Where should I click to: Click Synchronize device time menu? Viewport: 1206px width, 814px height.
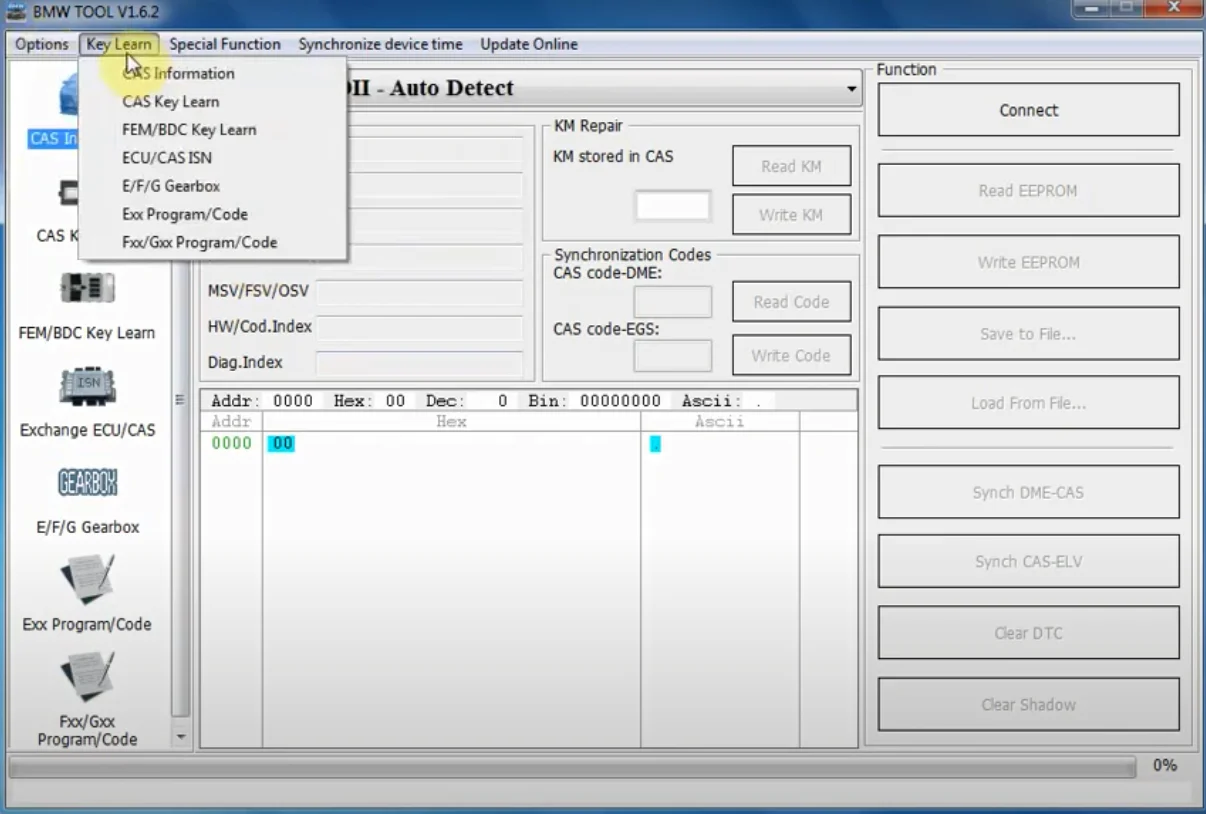(x=380, y=44)
